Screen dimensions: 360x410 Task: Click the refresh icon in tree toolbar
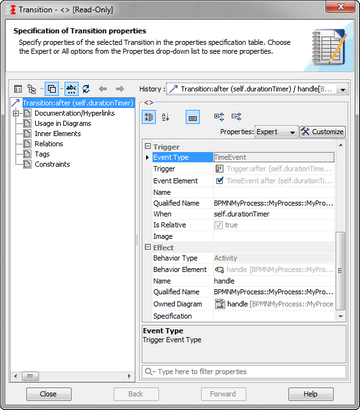(x=86, y=89)
